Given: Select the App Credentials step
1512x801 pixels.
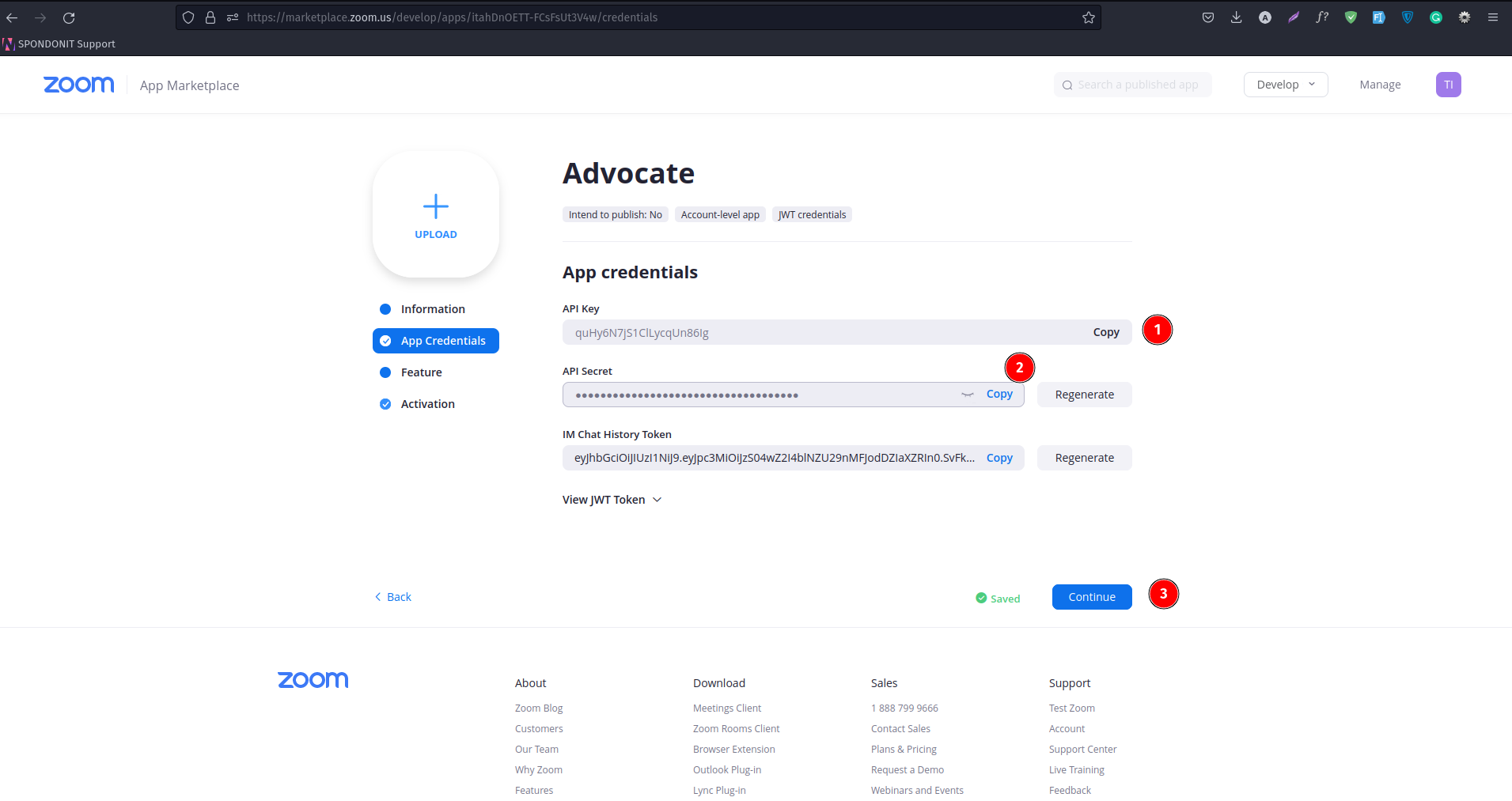Looking at the screenshot, I should coord(436,341).
